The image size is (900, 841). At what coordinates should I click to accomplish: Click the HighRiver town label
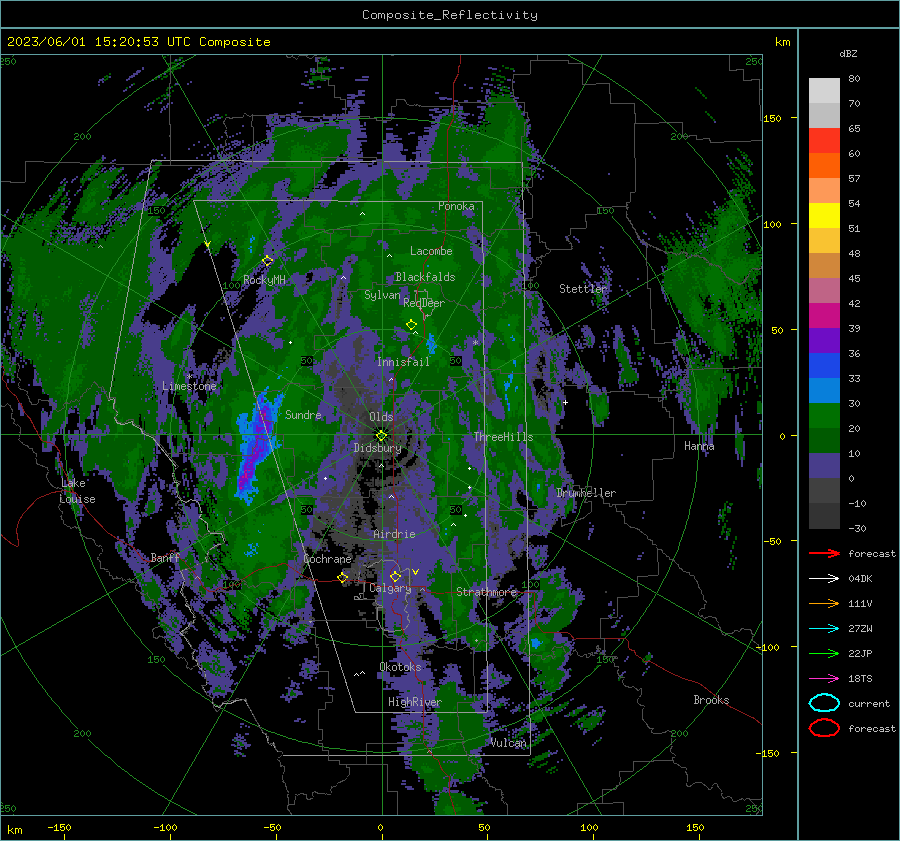414,702
